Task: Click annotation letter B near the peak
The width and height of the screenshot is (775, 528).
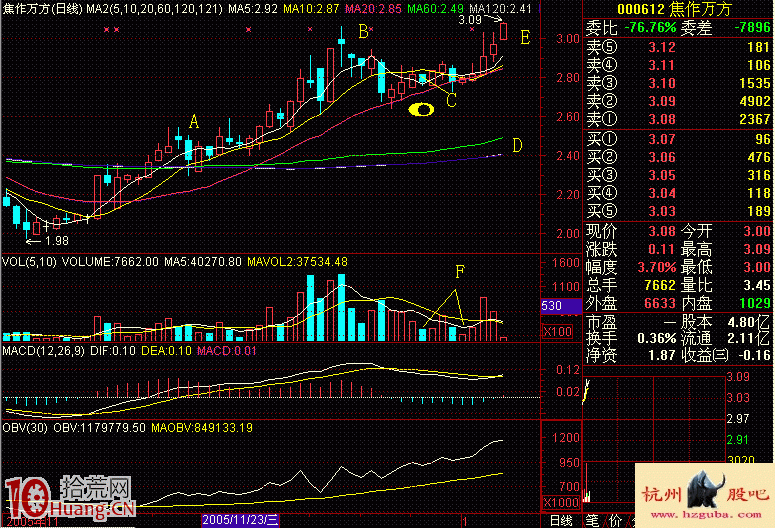Action: coord(363,32)
